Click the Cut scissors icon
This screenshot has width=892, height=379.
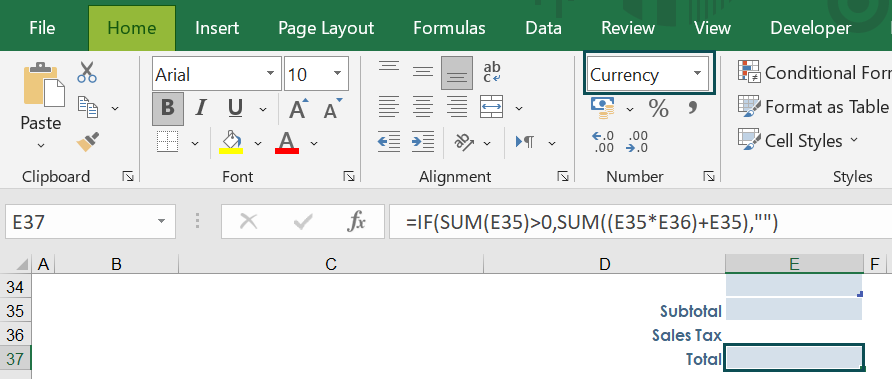87,72
